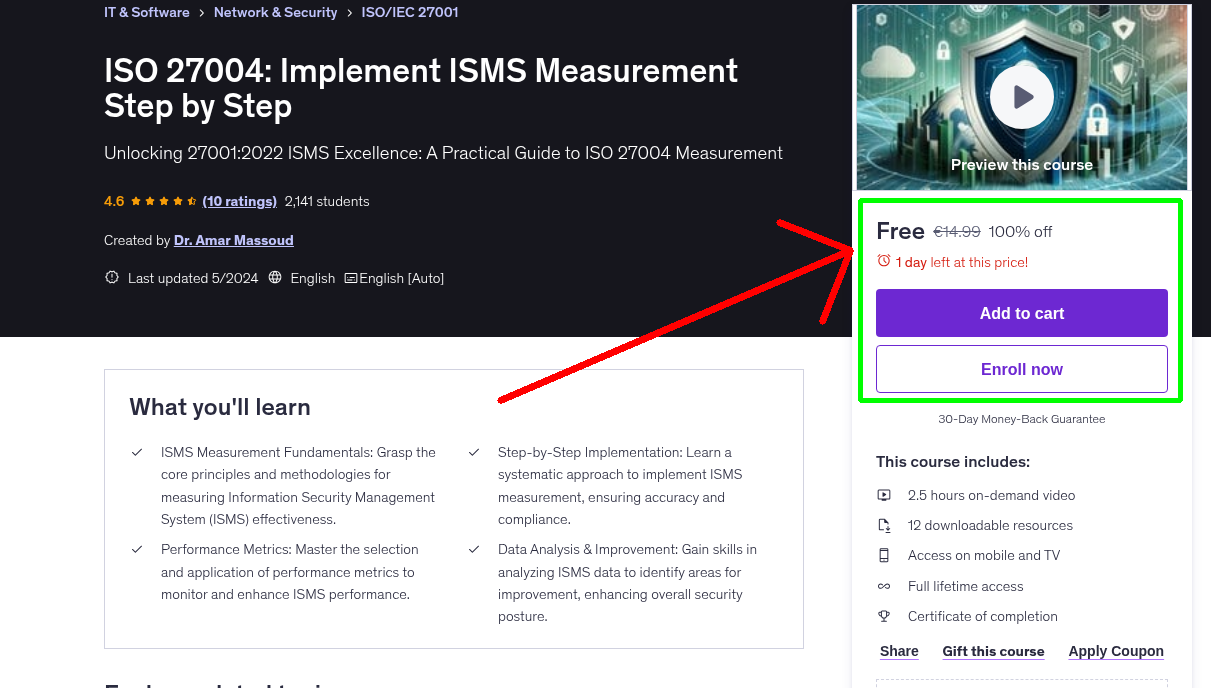Click the checkmark beside ISMS Measurement Fundamentals
1211x688 pixels.
pos(137,451)
